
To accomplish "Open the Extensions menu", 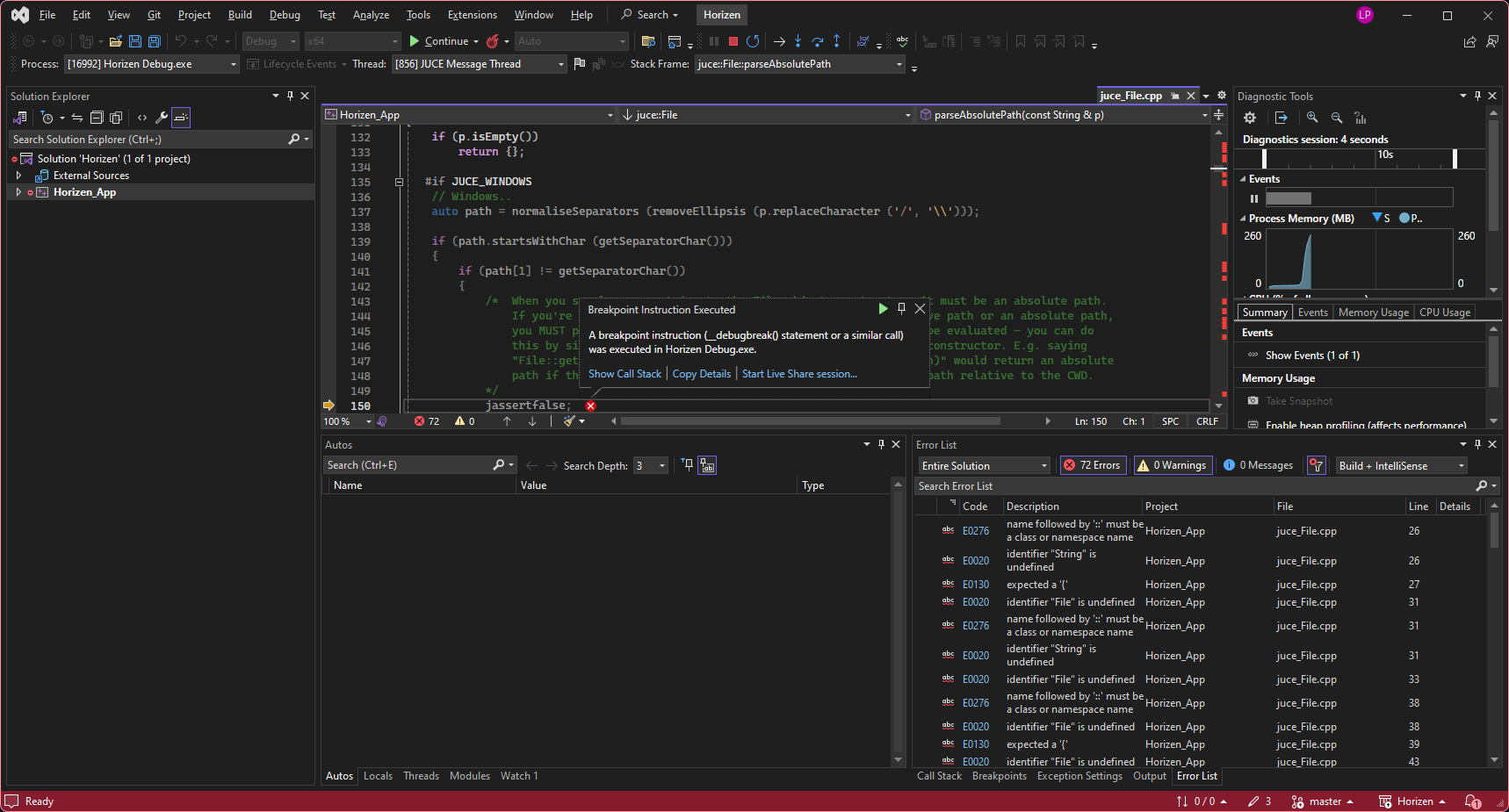I will (x=473, y=15).
